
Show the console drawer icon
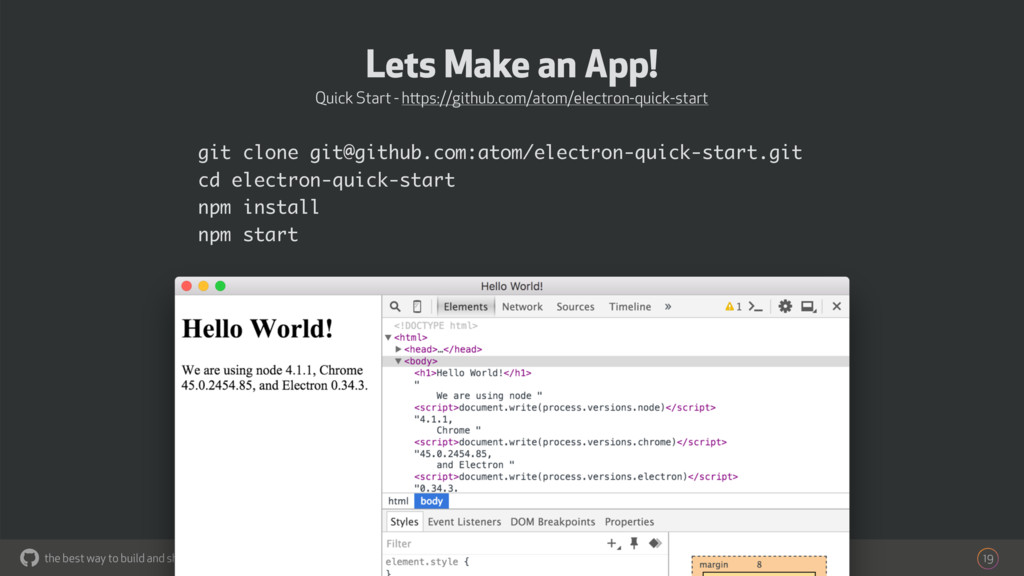[x=756, y=306]
